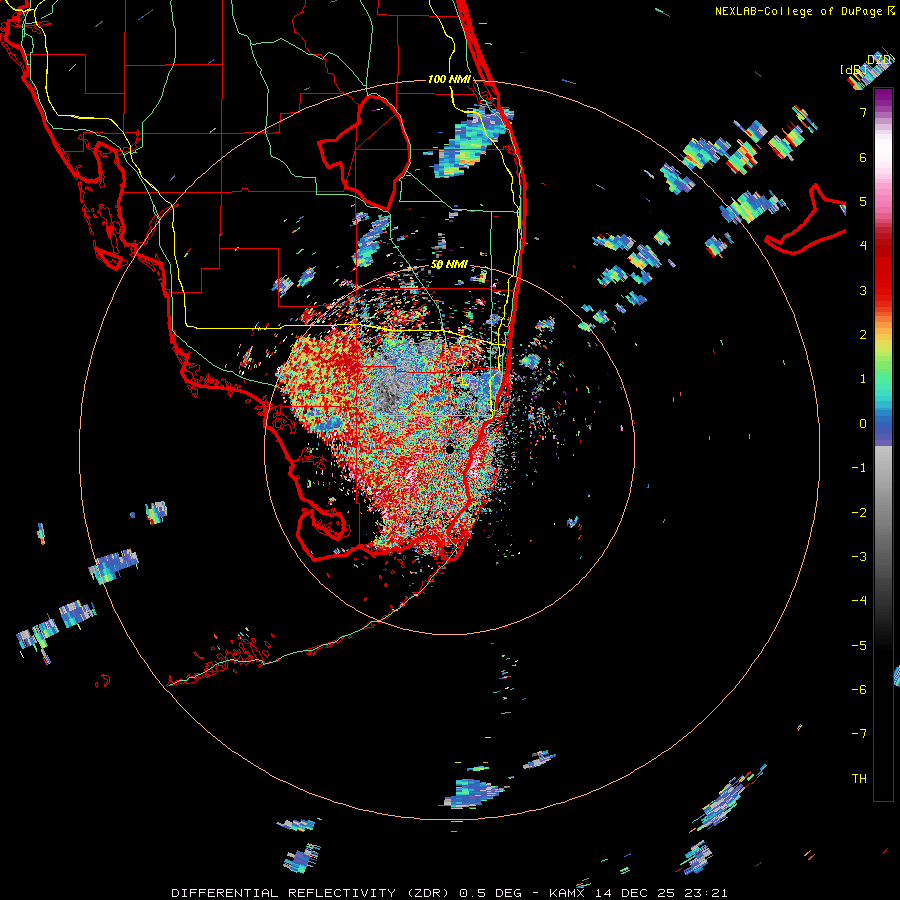The width and height of the screenshot is (900, 900).
Task: Click the ZDR color scale bar
Action: click(x=883, y=444)
